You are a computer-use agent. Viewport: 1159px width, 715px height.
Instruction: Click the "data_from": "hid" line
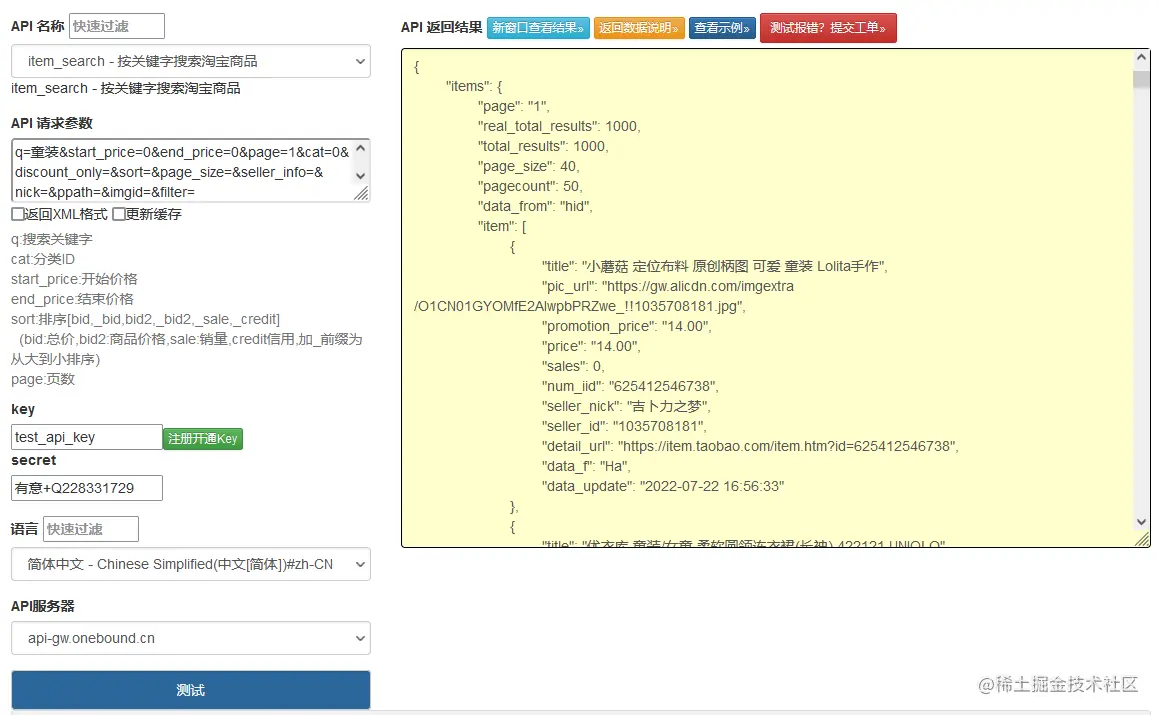tap(535, 206)
